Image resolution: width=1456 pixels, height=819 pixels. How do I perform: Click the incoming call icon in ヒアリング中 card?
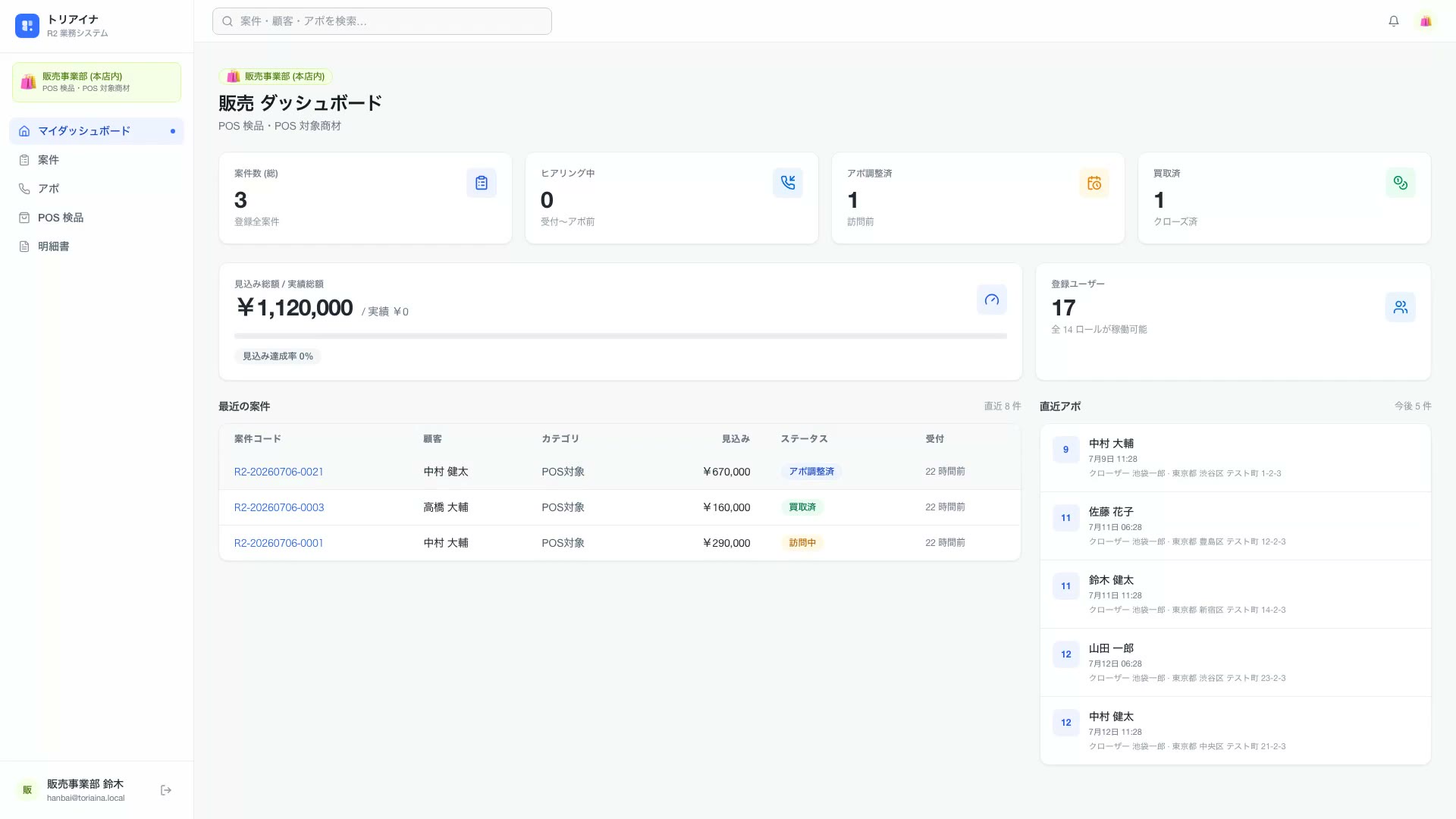(788, 183)
